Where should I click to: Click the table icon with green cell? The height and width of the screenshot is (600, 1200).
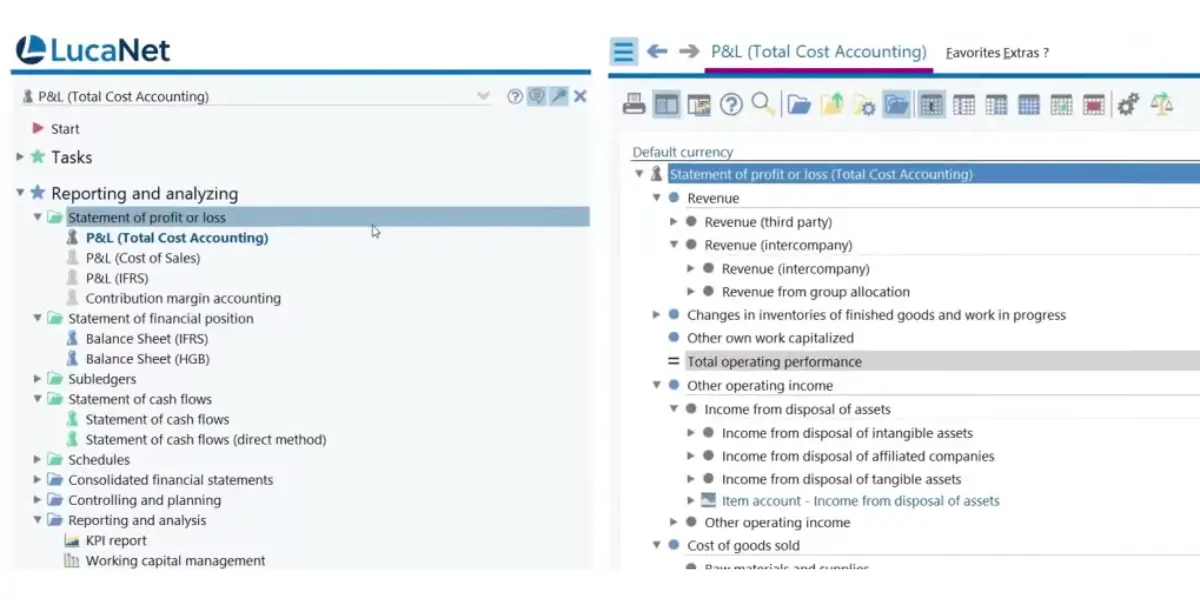pyautogui.click(x=1061, y=104)
